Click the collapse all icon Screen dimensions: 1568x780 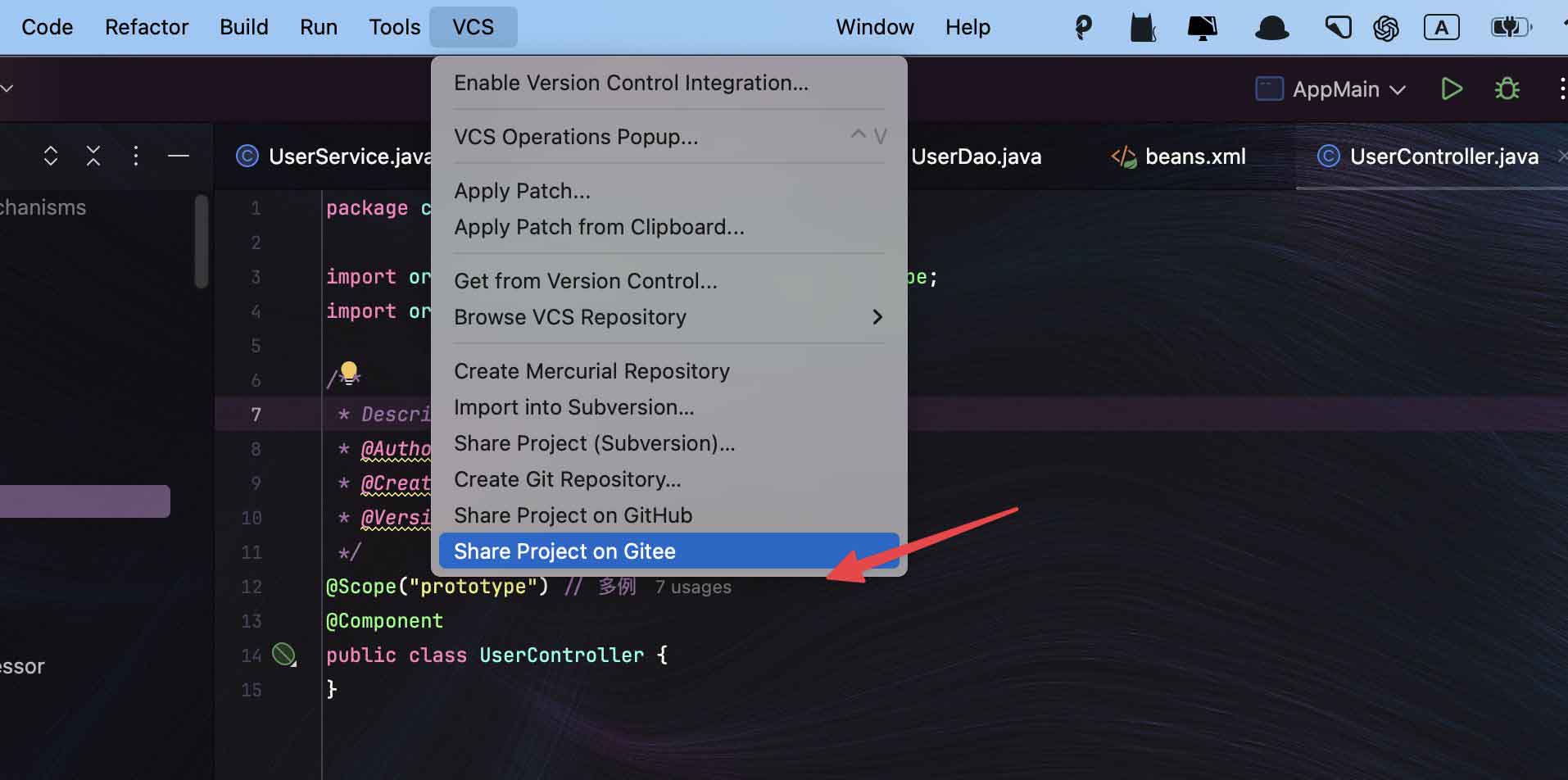click(x=93, y=156)
